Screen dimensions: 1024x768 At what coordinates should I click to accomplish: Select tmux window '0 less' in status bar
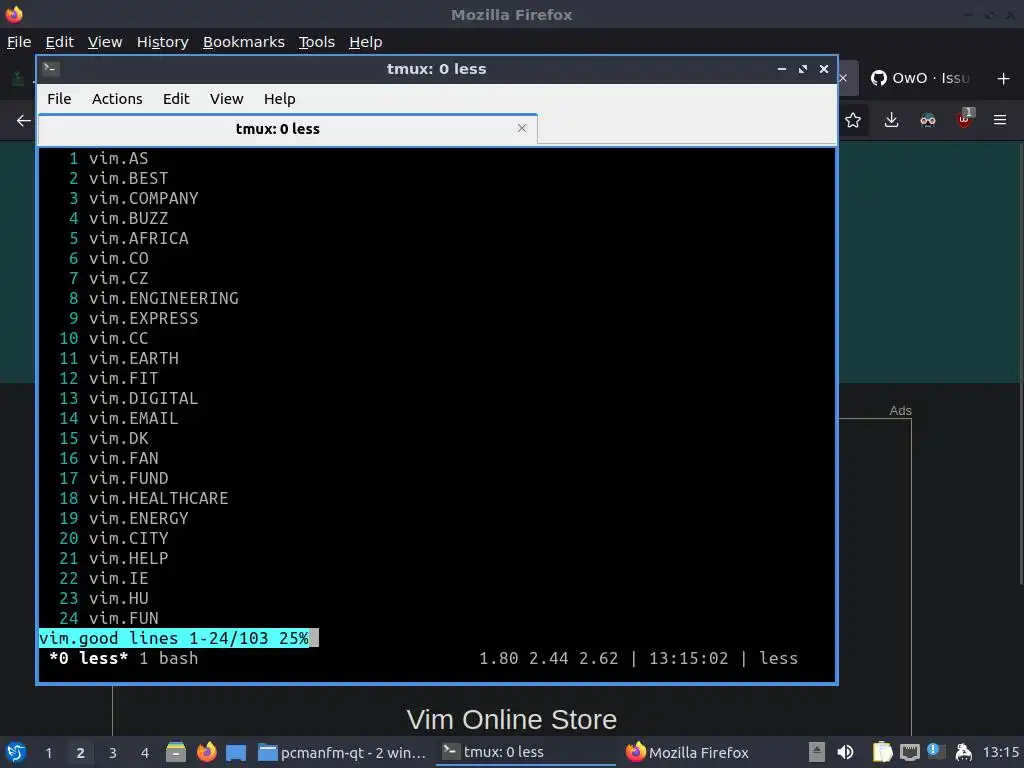coord(89,658)
